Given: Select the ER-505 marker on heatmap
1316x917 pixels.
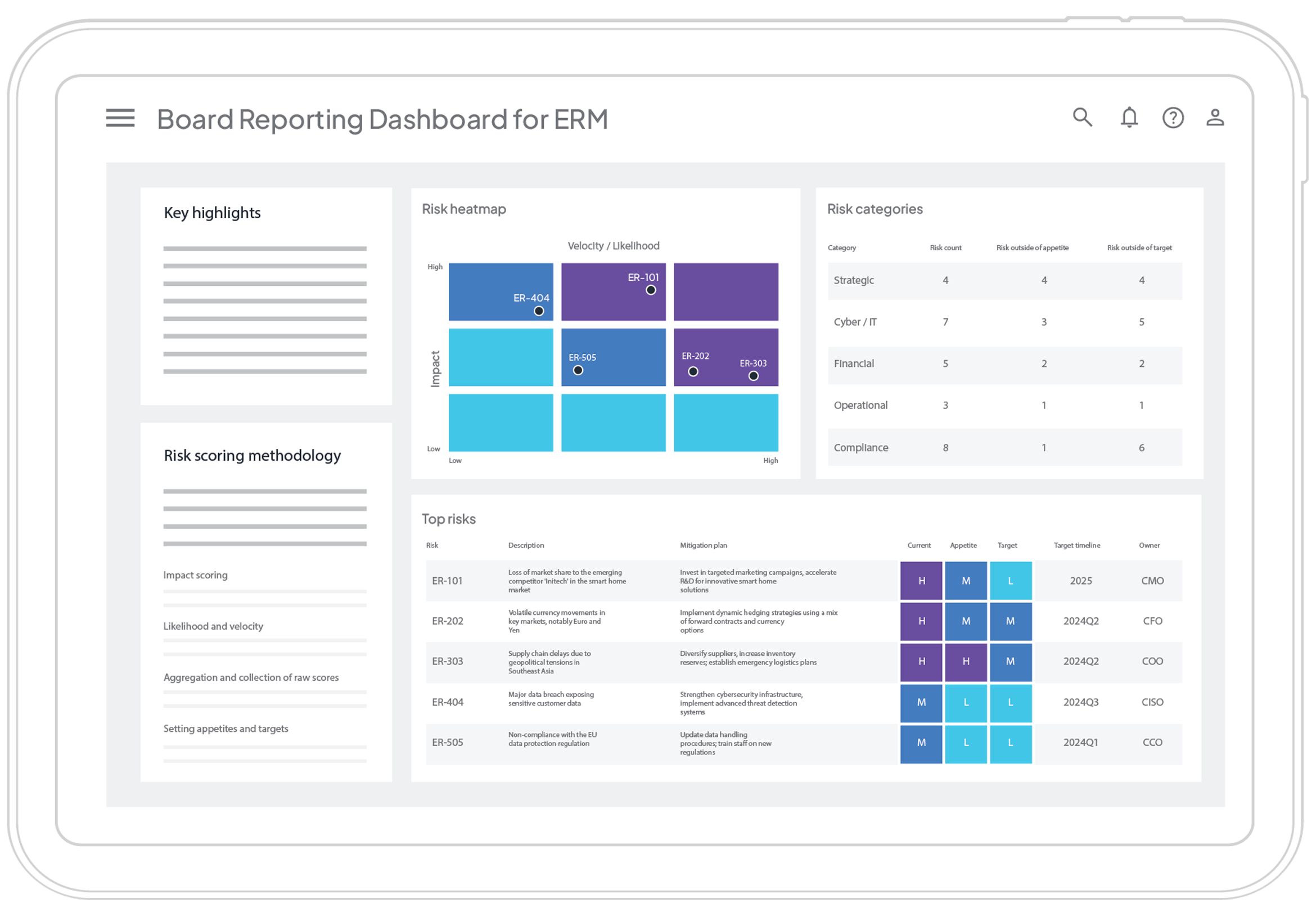Looking at the screenshot, I should click(578, 371).
